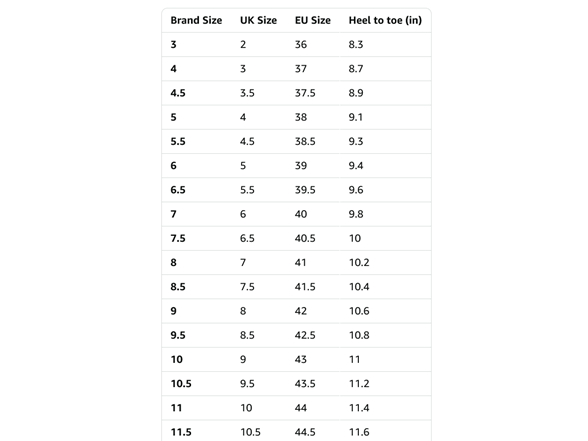
Task: Select UK size 8 value
Action: [243, 311]
